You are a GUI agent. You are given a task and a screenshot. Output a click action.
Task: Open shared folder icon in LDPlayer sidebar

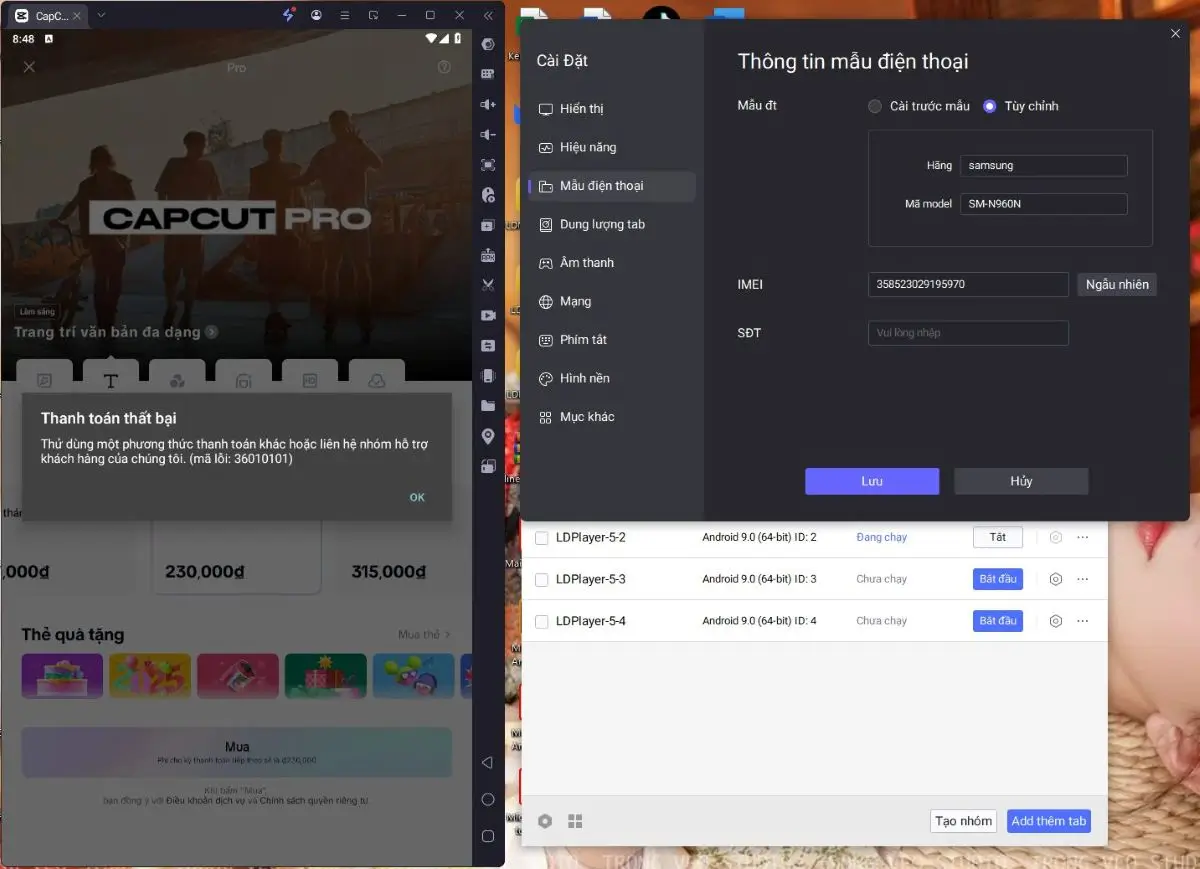(488, 406)
